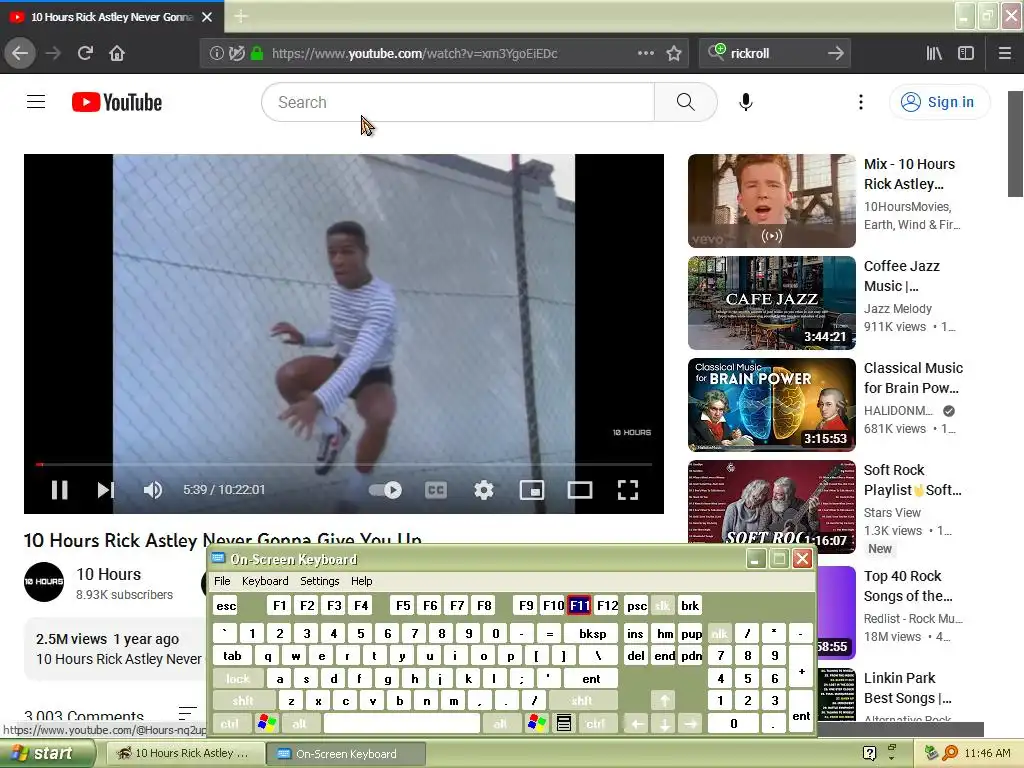Open the Windows start menu

coord(47,753)
